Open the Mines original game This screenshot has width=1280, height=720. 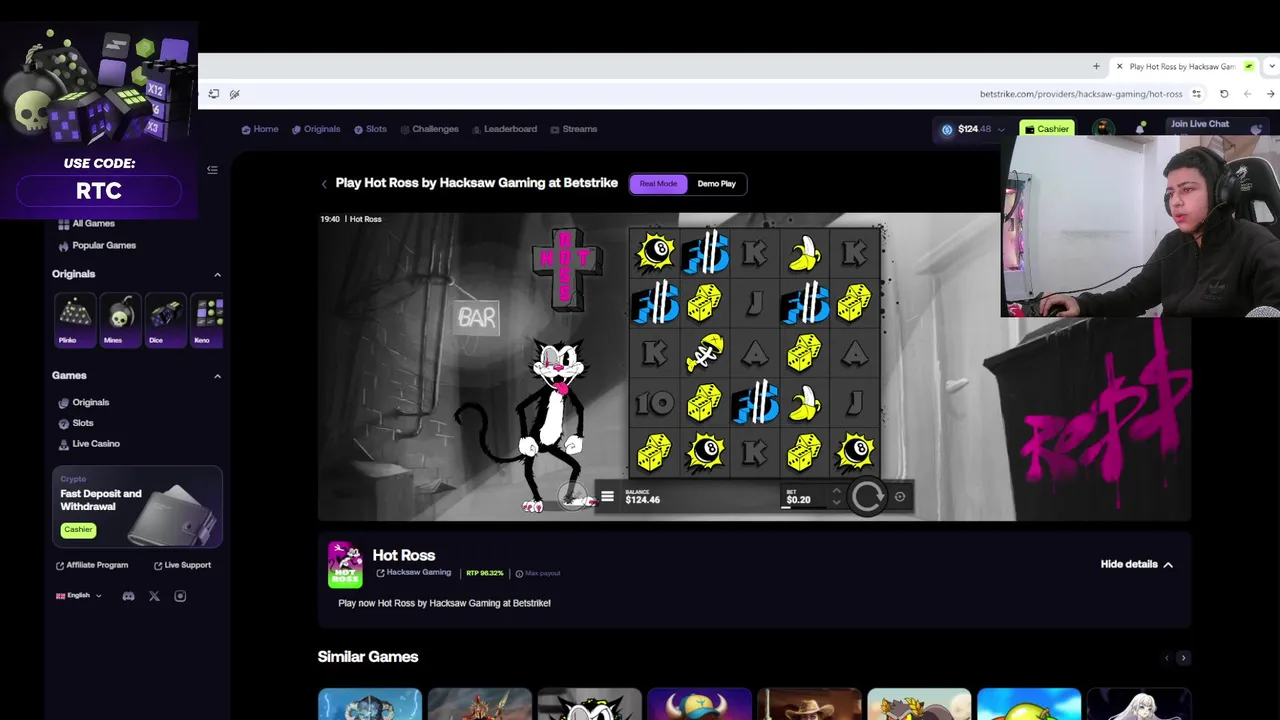(120, 319)
